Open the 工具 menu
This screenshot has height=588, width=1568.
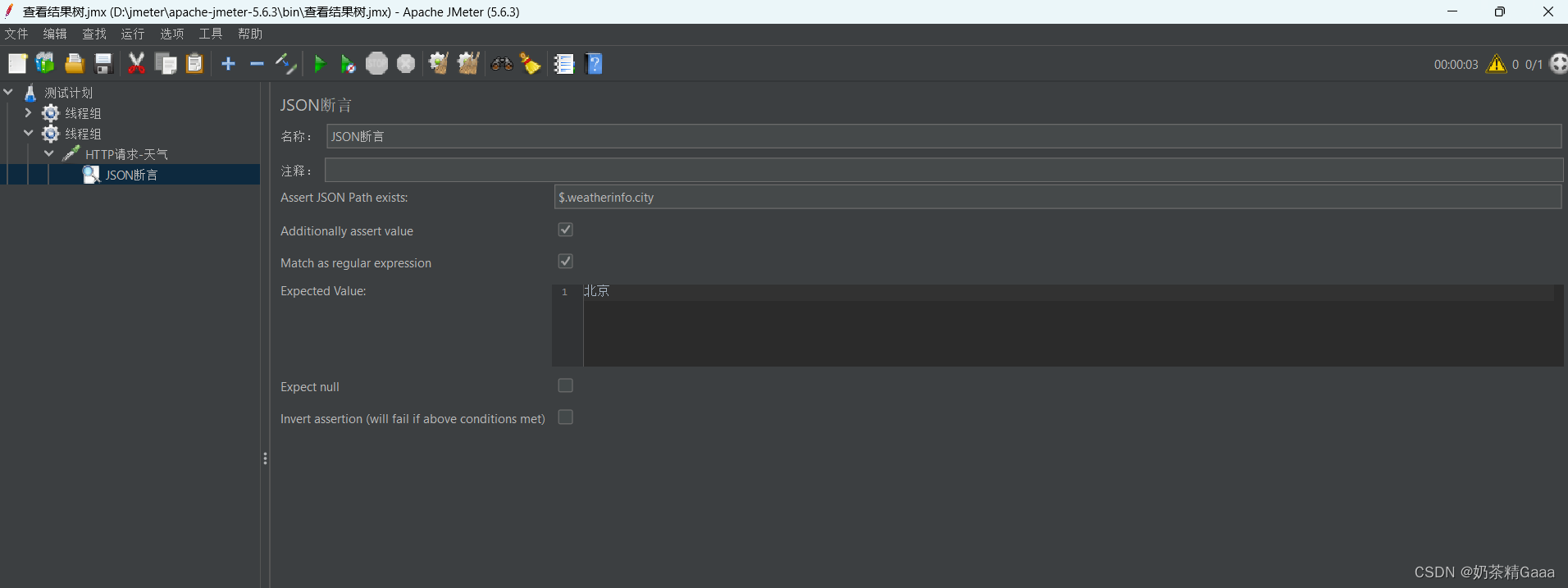click(x=211, y=34)
